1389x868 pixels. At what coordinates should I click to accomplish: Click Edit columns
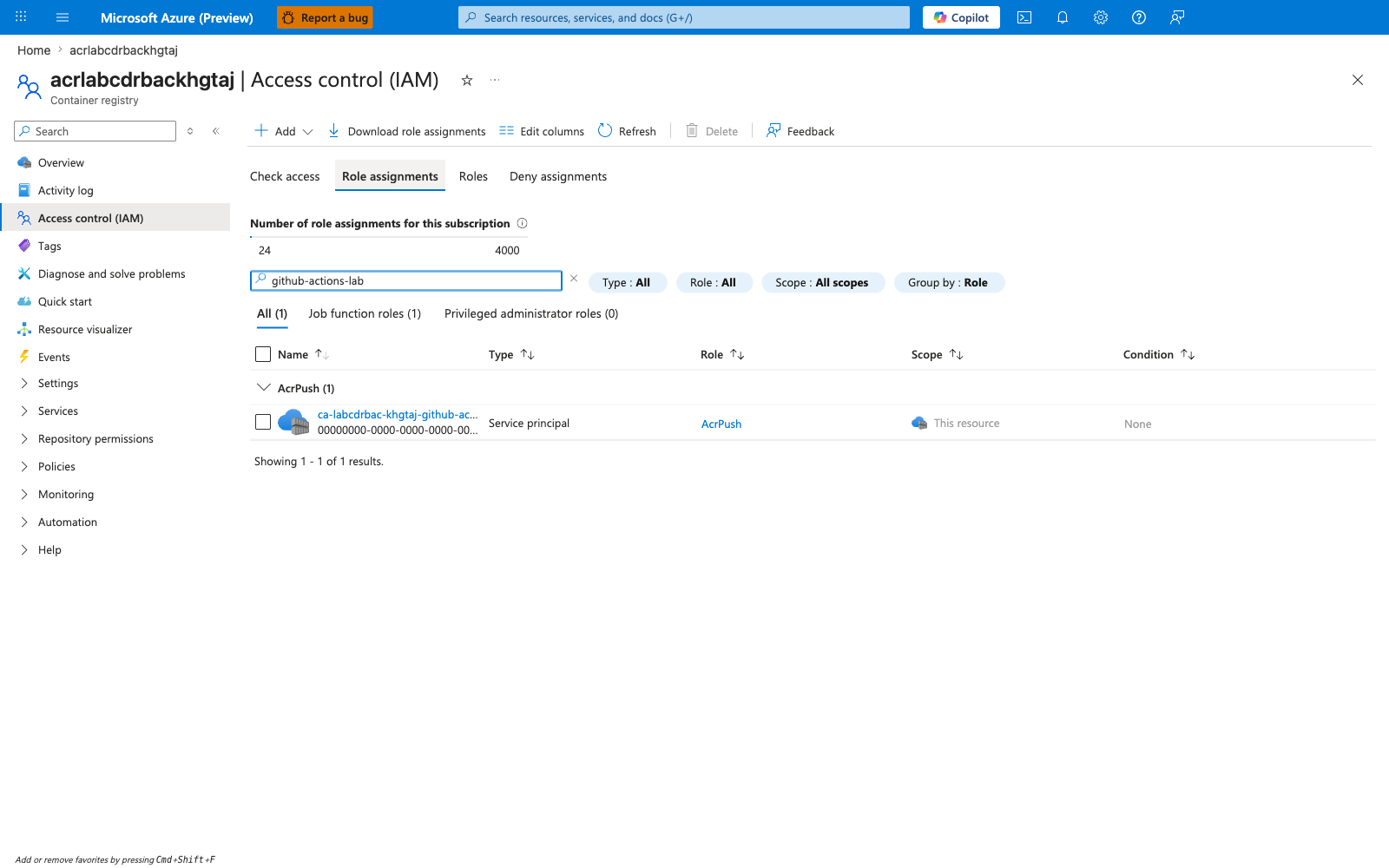(x=542, y=131)
